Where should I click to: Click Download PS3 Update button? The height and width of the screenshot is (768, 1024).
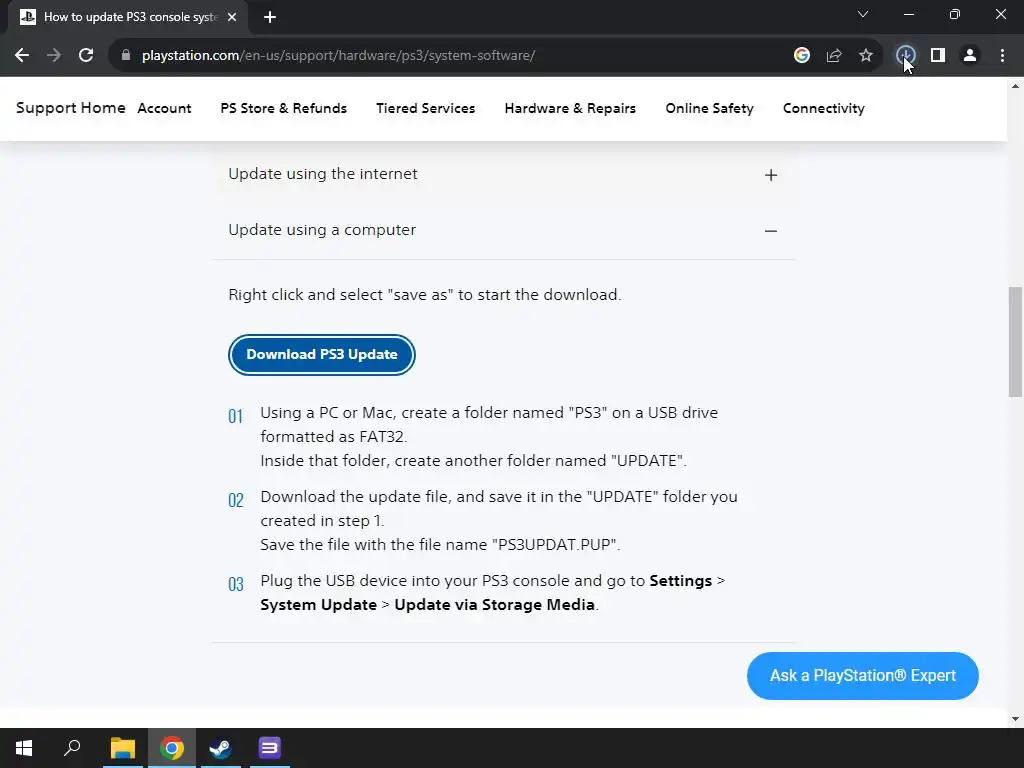coord(322,355)
